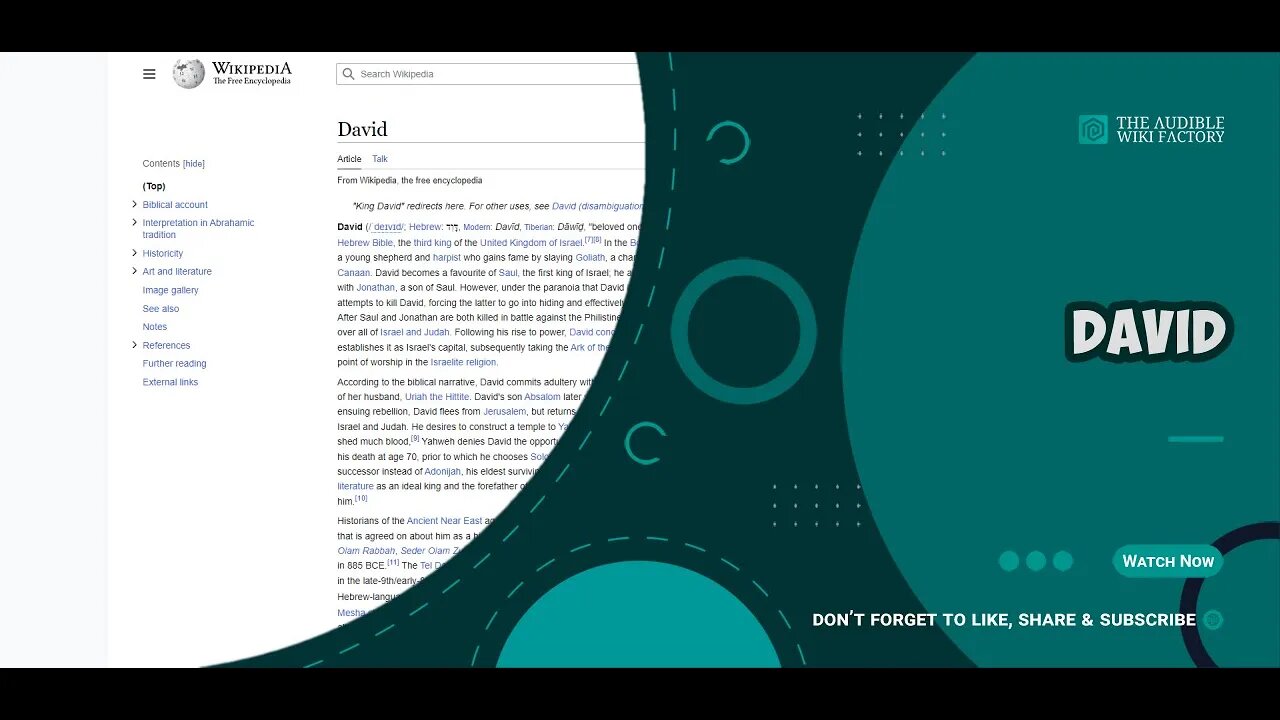Jump to See also section

tap(161, 309)
